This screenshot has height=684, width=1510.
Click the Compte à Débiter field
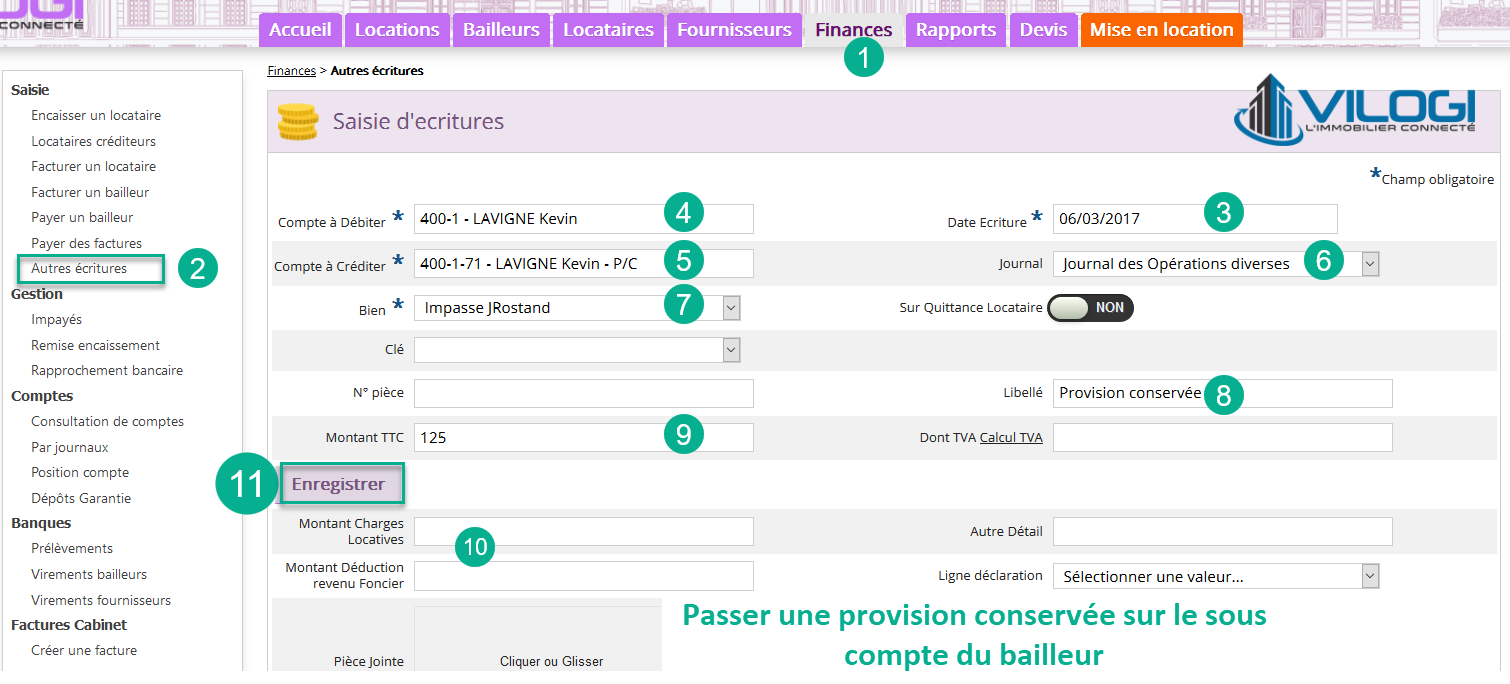[583, 219]
